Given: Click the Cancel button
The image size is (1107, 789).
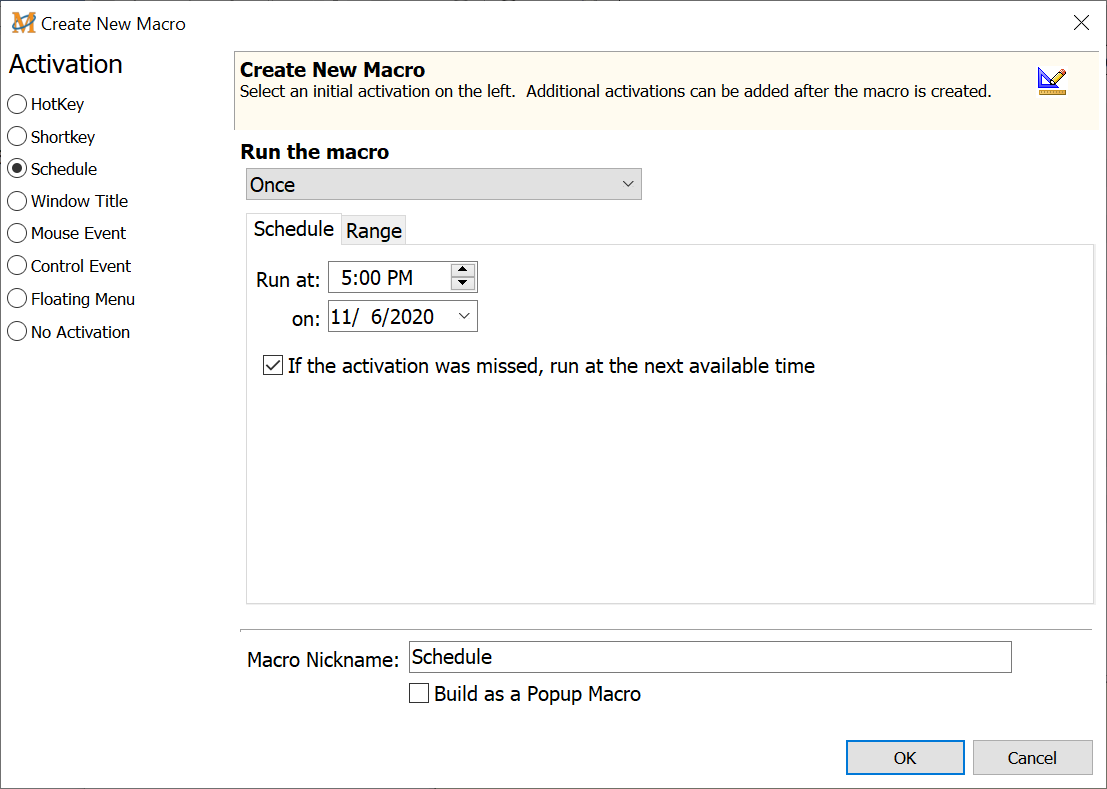Looking at the screenshot, I should [1032, 758].
